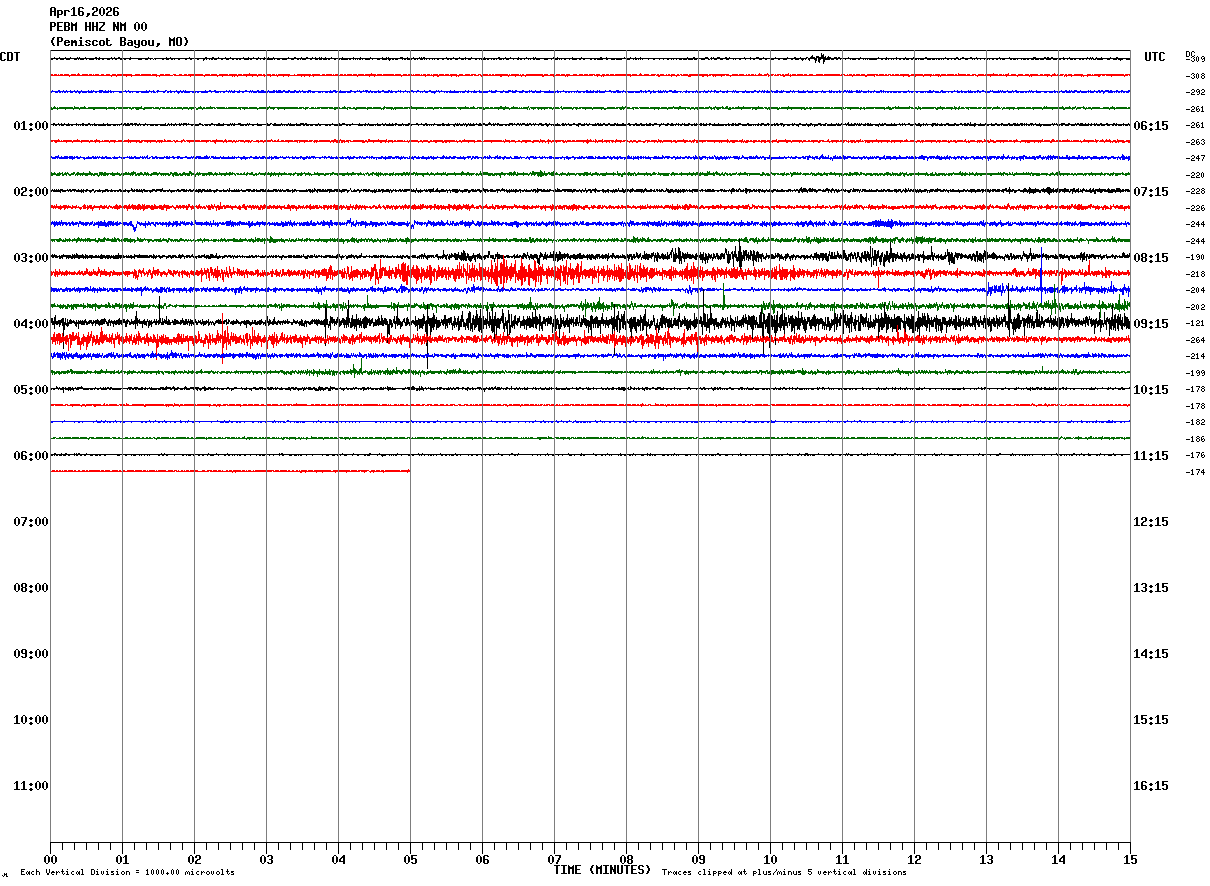The width and height of the screenshot is (1210, 886).
Task: Click the 02 minute tick label
Action: (x=194, y=860)
